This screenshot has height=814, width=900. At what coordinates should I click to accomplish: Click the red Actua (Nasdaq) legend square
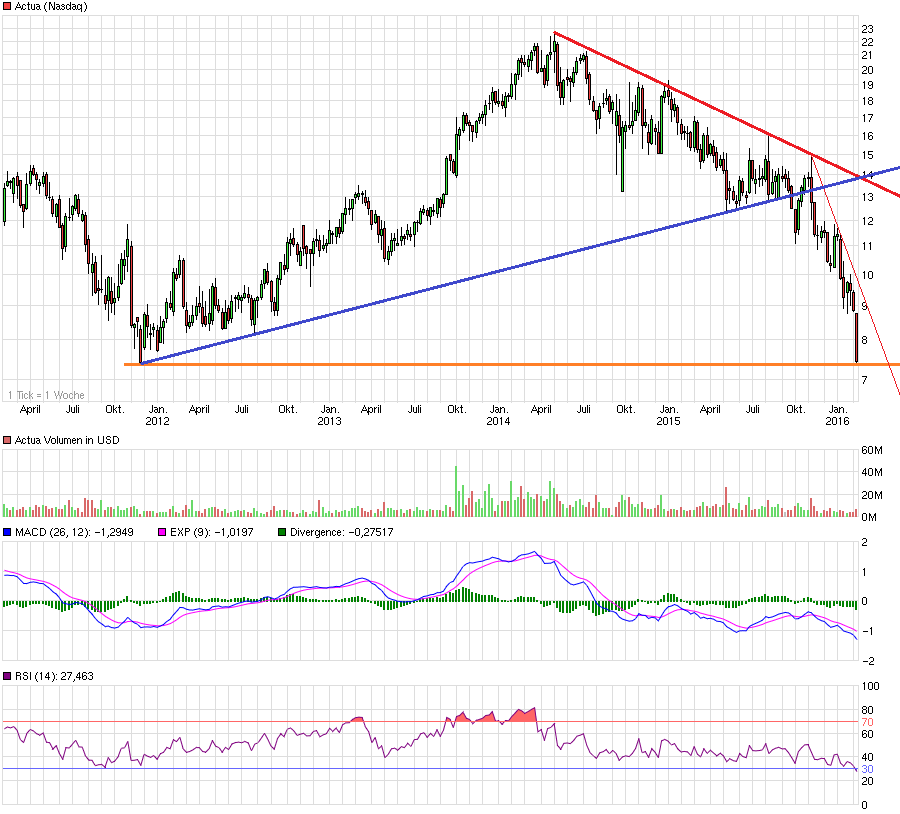7,6
